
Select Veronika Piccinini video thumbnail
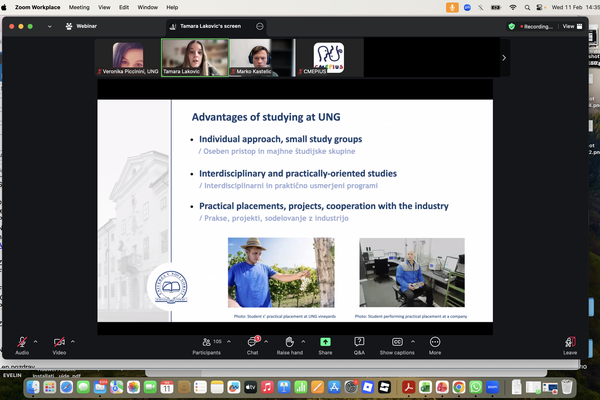[x=128, y=57]
